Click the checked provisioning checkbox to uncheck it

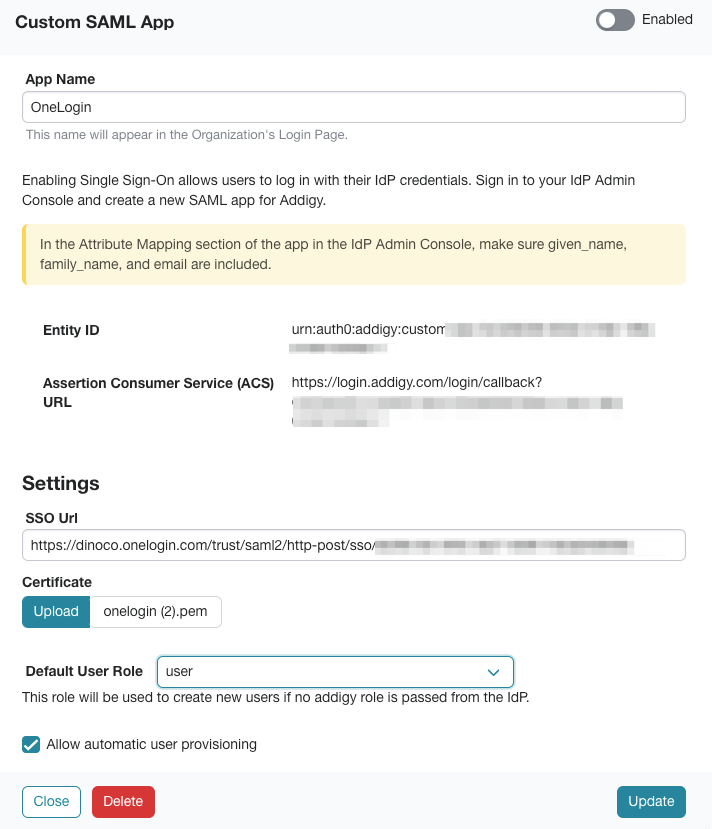29,744
